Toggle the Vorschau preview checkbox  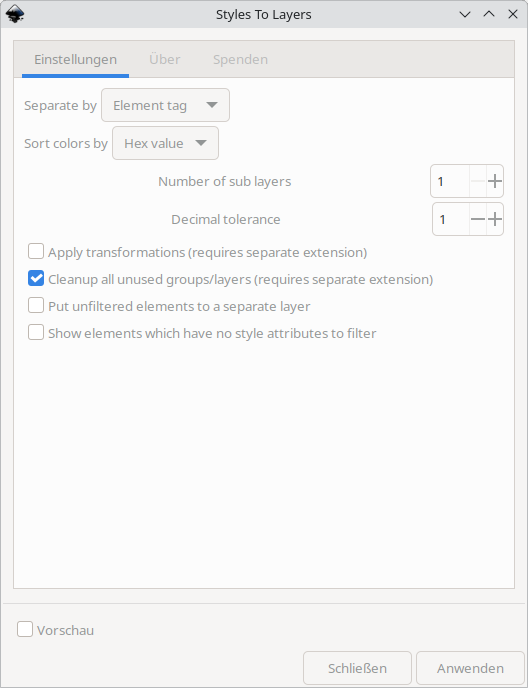tap(25, 629)
